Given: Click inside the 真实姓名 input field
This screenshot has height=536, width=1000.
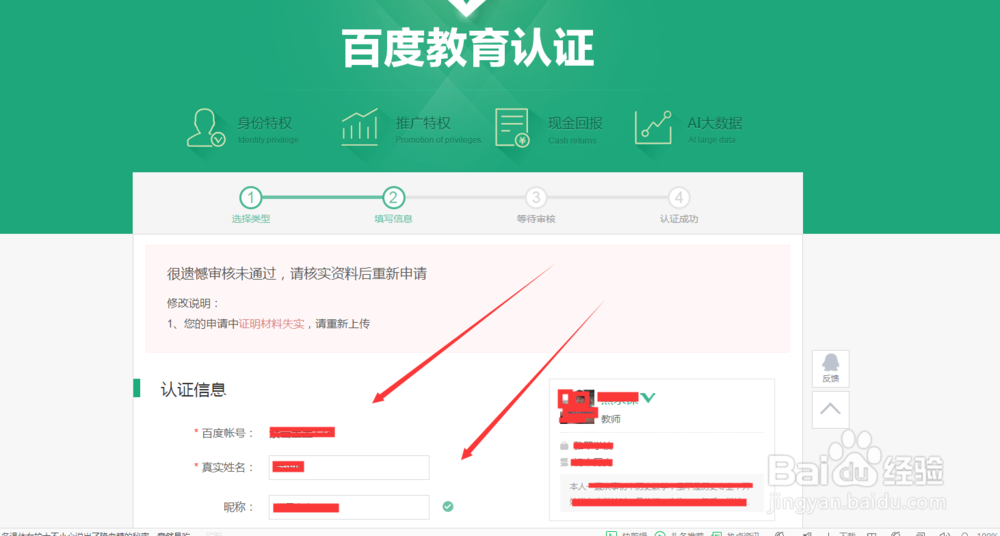Looking at the screenshot, I should [349, 467].
